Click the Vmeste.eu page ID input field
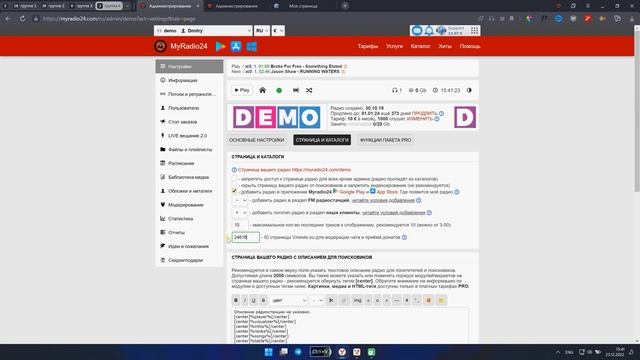 [x=246, y=237]
